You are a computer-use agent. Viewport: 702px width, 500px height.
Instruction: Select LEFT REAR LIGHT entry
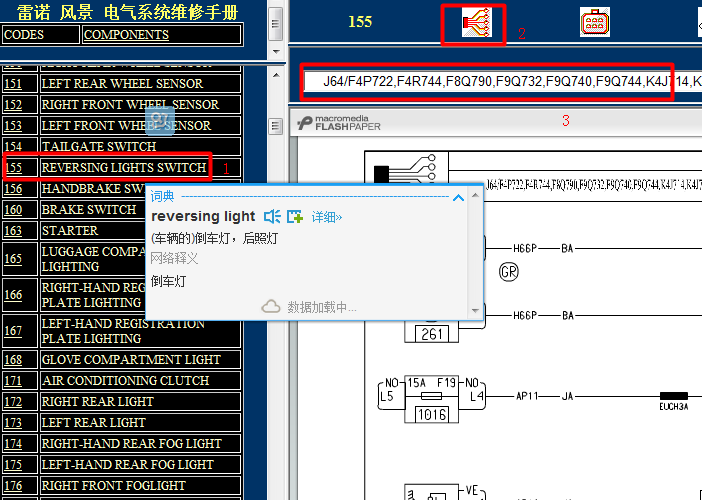point(141,423)
